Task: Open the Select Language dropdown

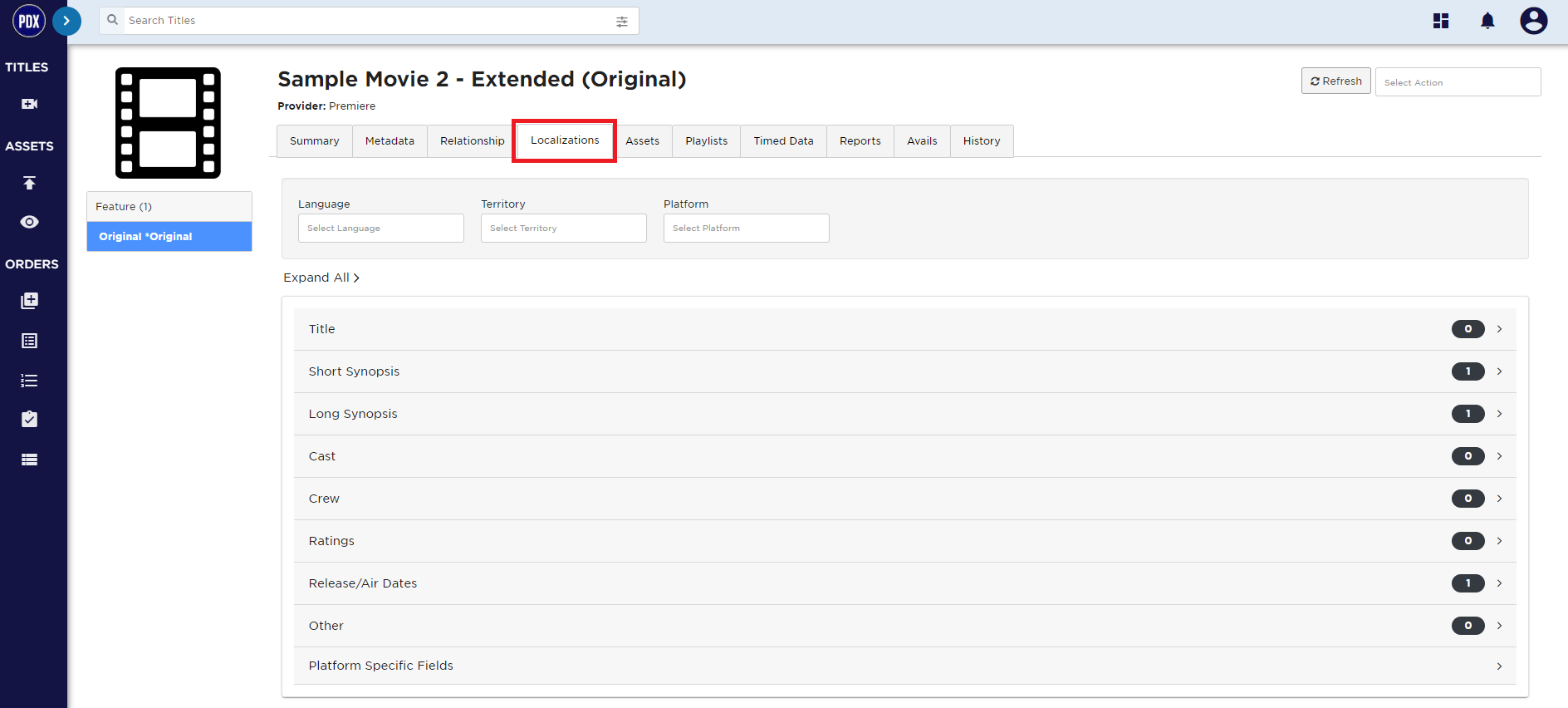Action: point(381,229)
